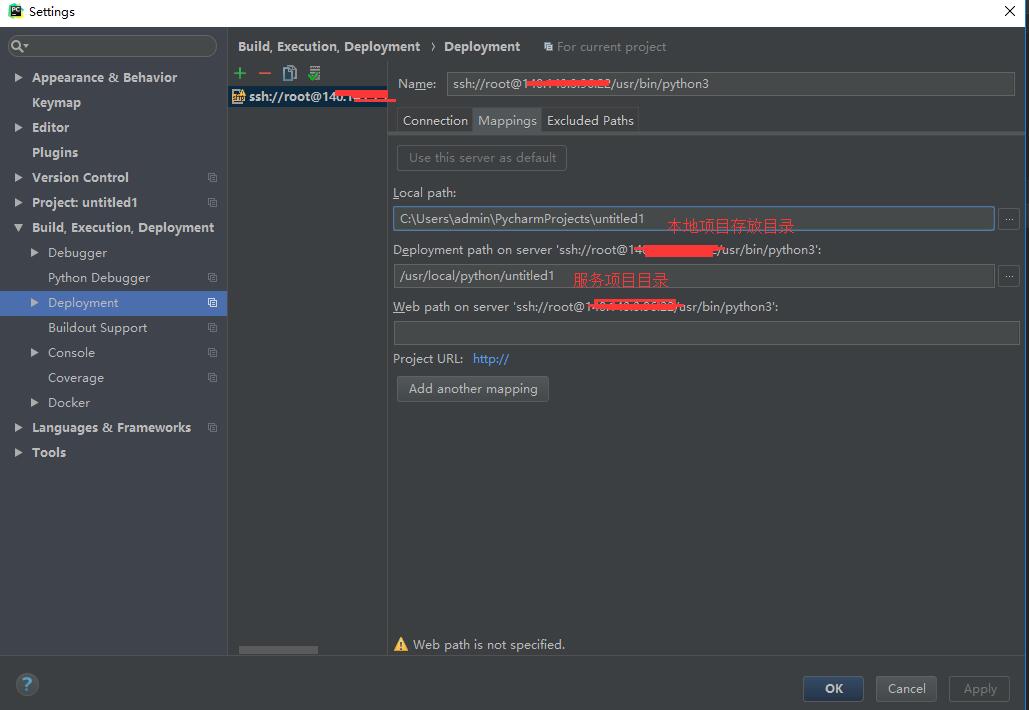
Task: Collapse Build, Execution, Deployment section
Action: click(x=18, y=228)
